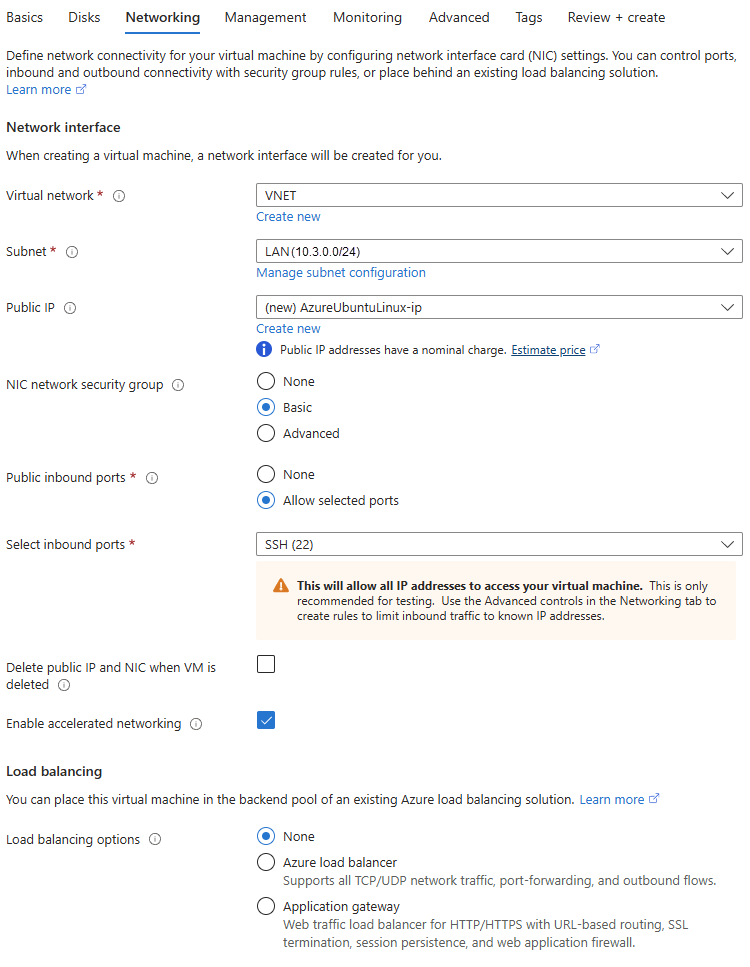
Task: Click the Load balancing options info icon
Action: pos(155,840)
